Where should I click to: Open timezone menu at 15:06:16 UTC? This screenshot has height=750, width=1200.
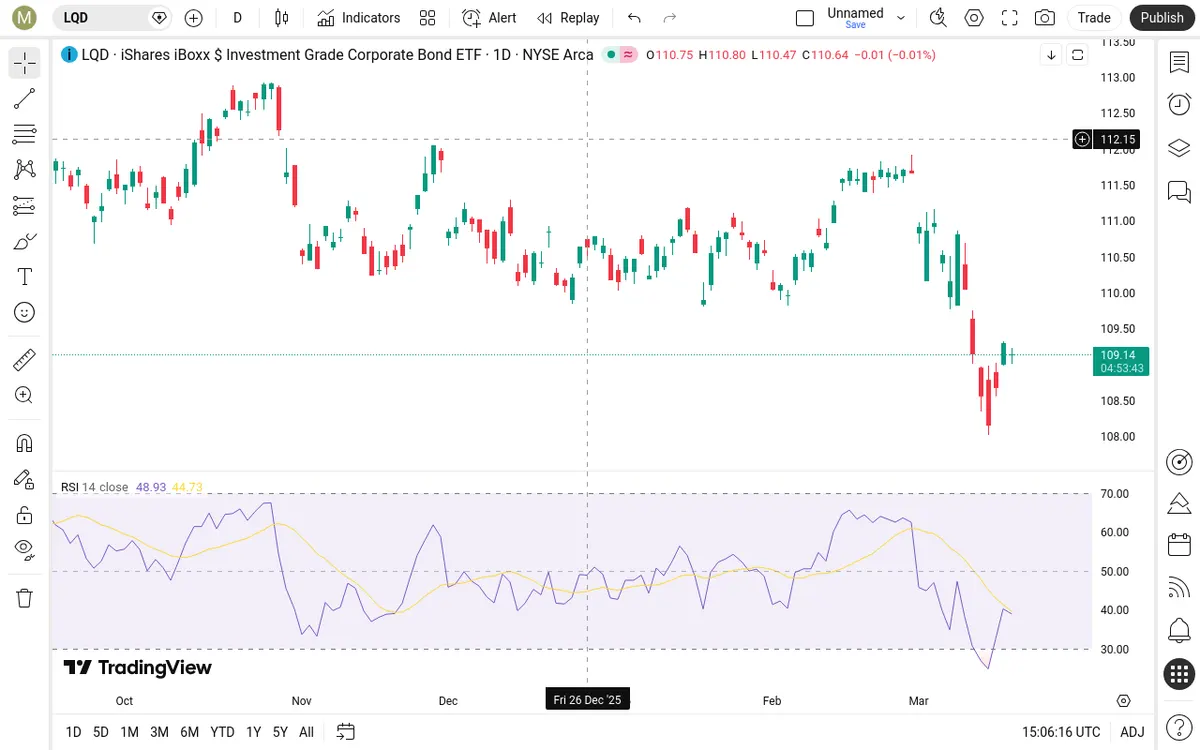click(1061, 732)
